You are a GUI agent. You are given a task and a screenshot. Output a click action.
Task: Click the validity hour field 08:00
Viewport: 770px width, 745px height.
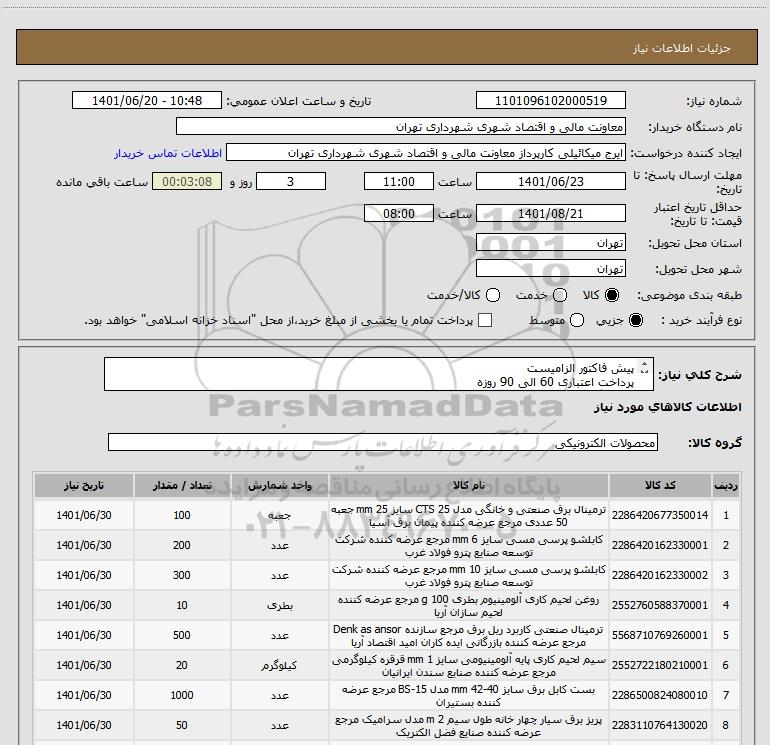click(x=399, y=213)
